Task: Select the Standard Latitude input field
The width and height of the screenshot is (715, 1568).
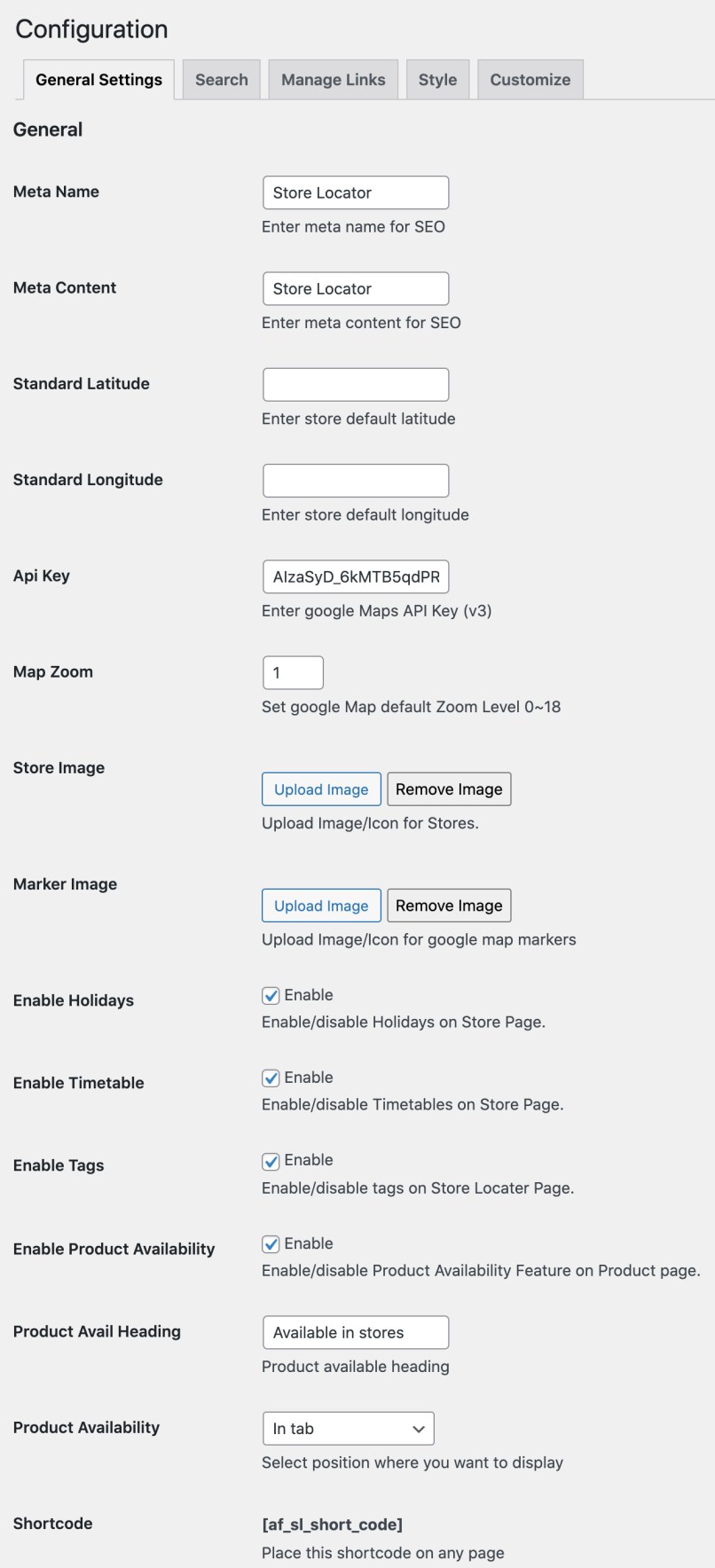Action: click(x=355, y=384)
